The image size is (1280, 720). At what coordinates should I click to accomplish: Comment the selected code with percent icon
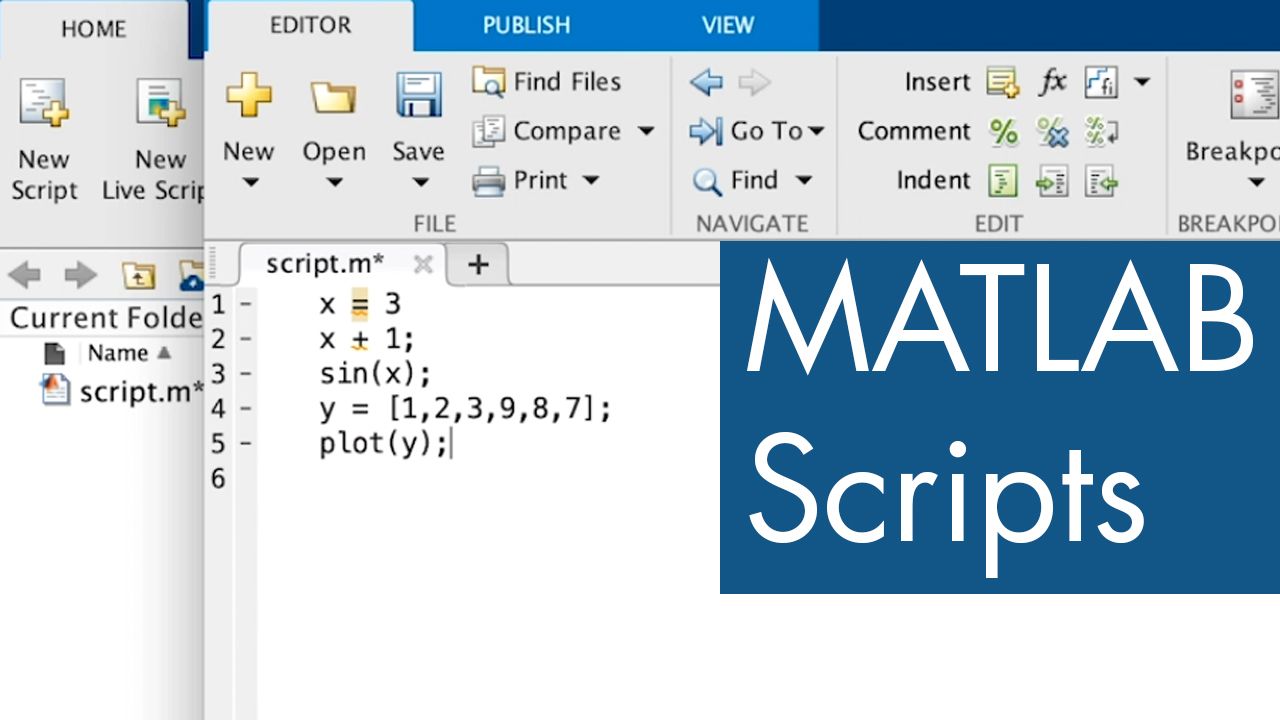(x=1005, y=131)
